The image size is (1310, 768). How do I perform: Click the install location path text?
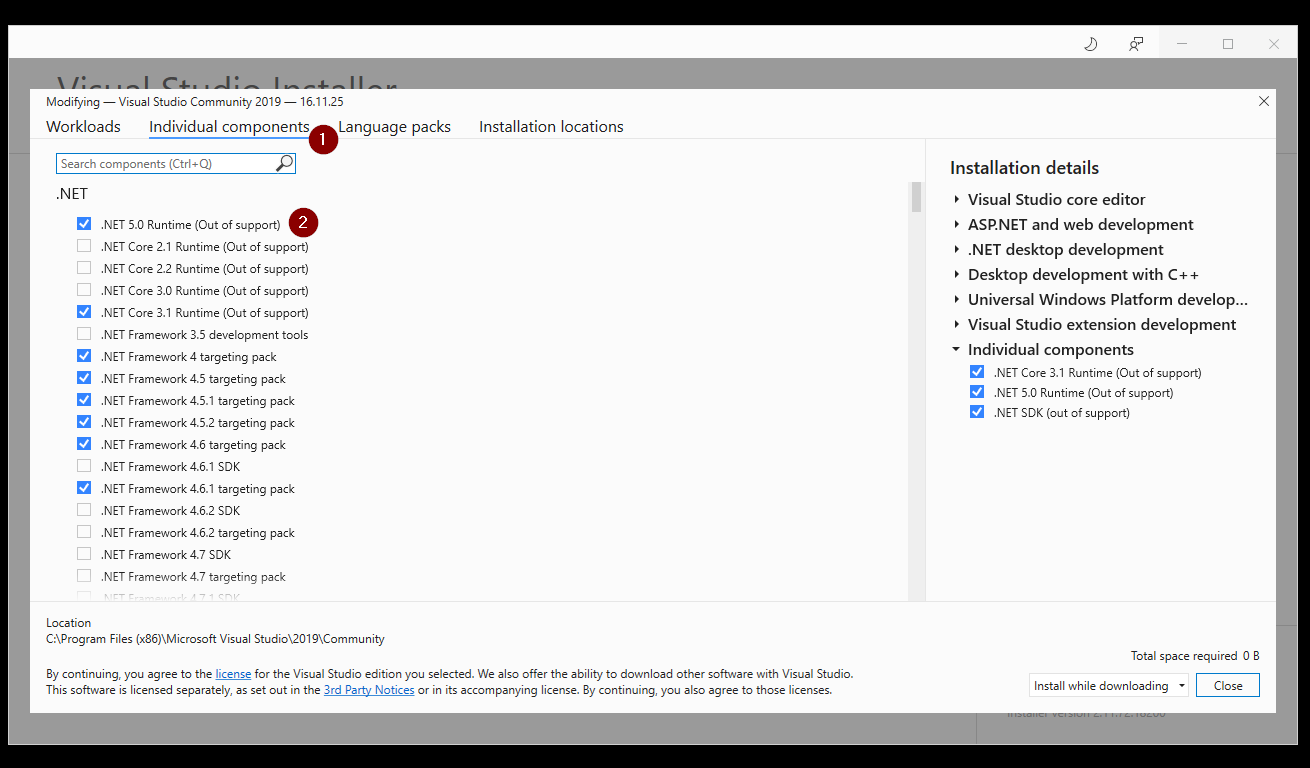click(x=215, y=639)
